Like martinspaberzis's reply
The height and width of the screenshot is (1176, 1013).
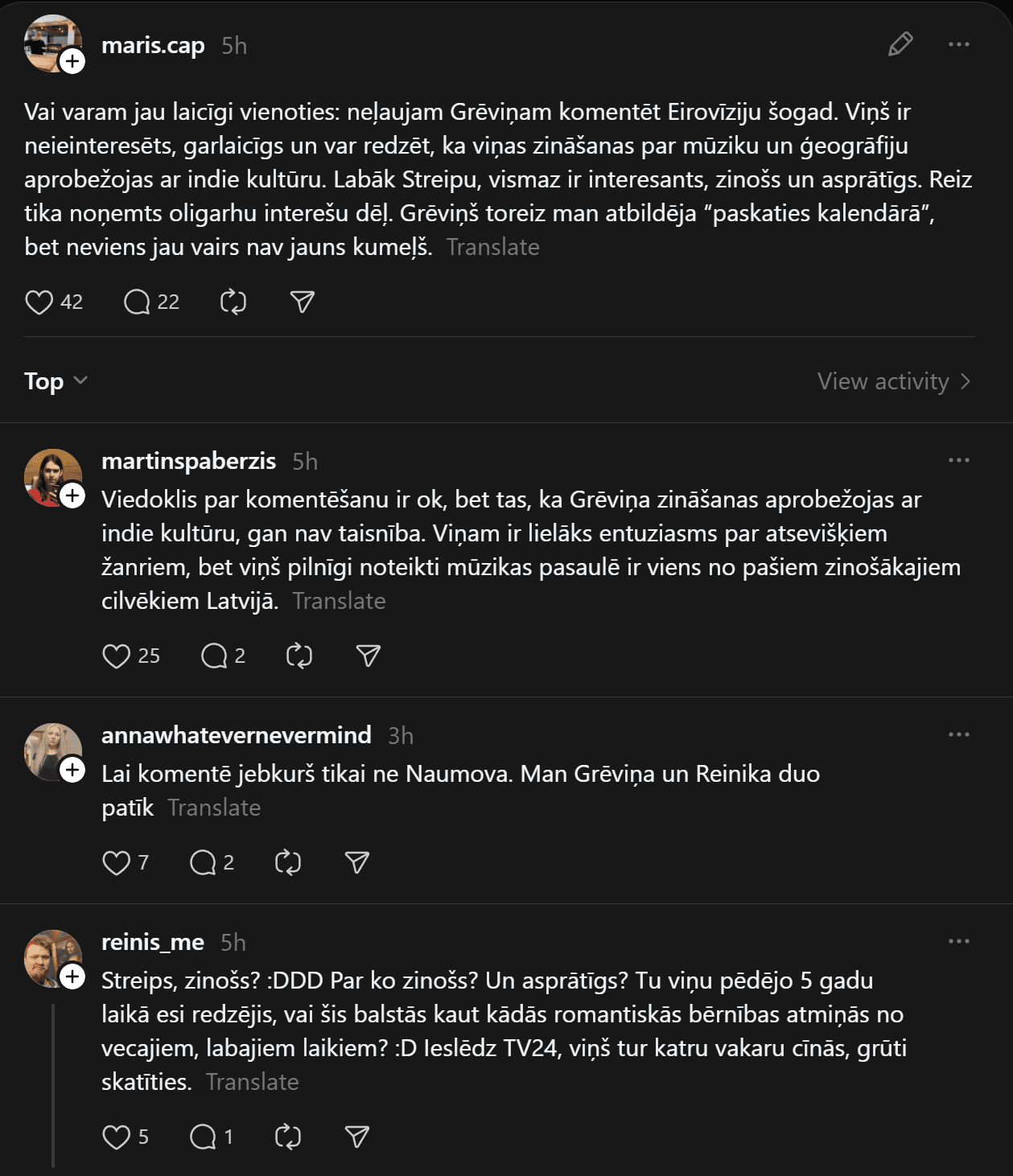117,656
